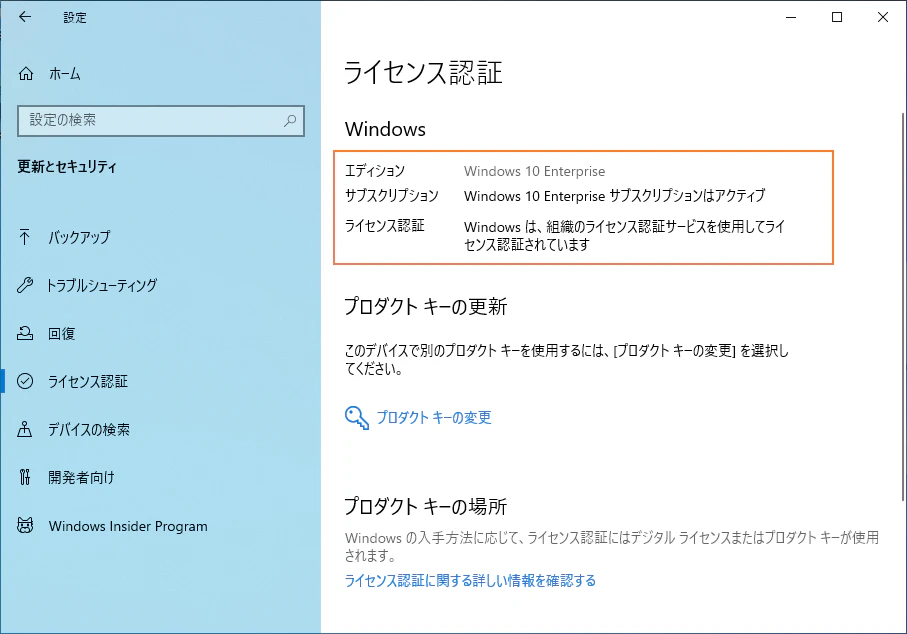Minimize the 設定 window
The image size is (907, 634).
click(791, 17)
